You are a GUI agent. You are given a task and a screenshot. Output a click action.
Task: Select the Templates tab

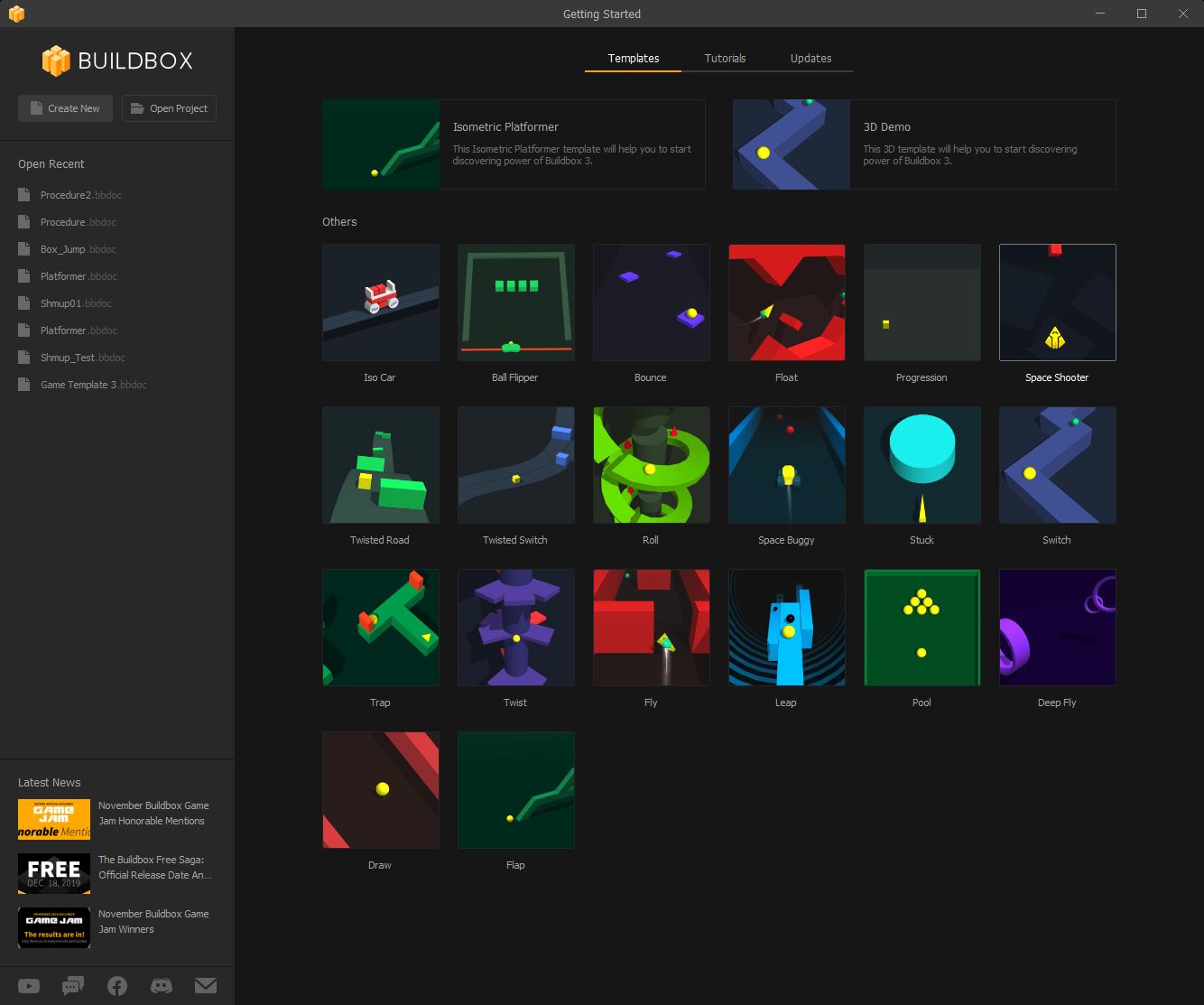click(x=633, y=58)
